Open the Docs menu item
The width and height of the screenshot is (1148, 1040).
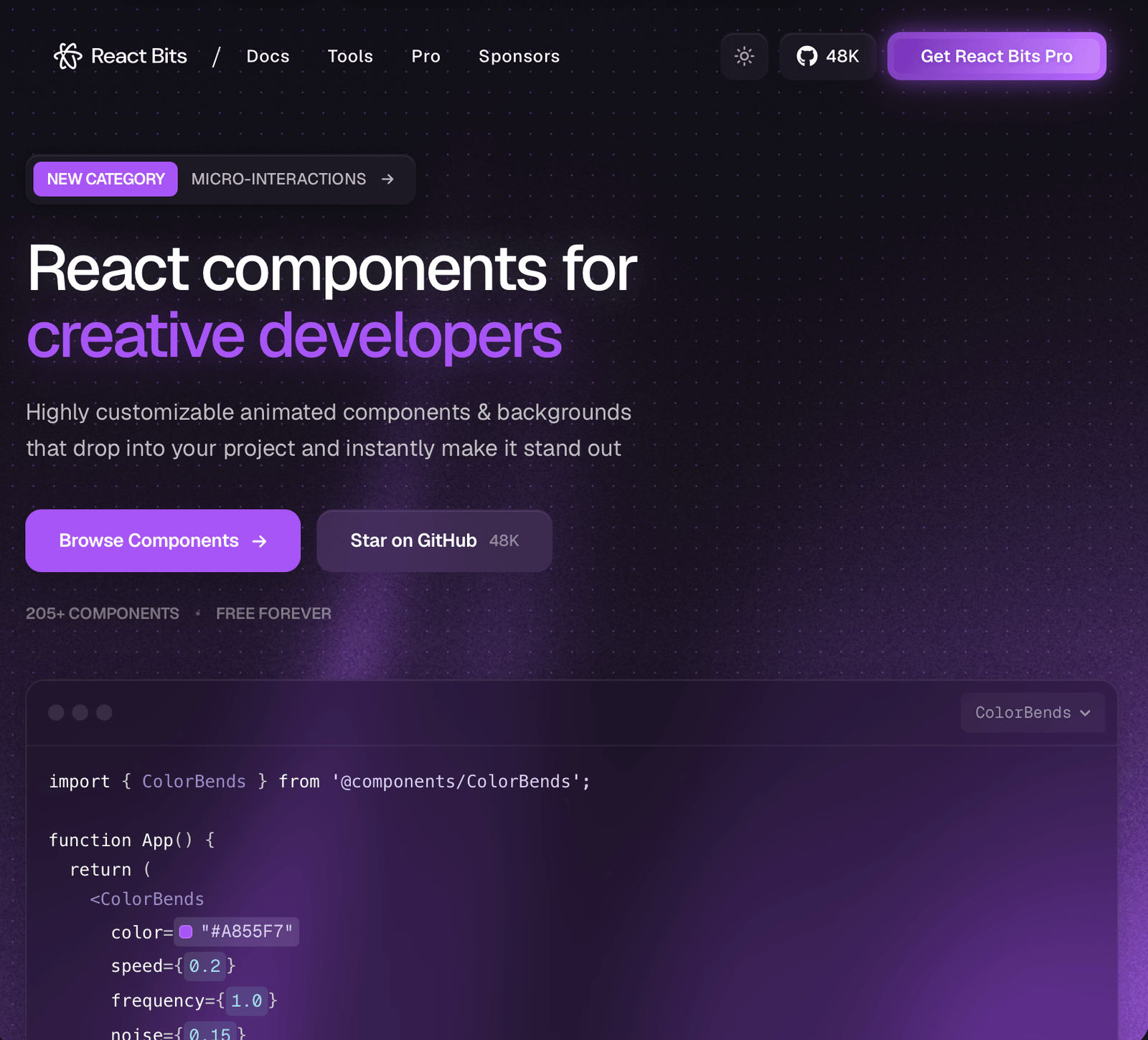268,56
